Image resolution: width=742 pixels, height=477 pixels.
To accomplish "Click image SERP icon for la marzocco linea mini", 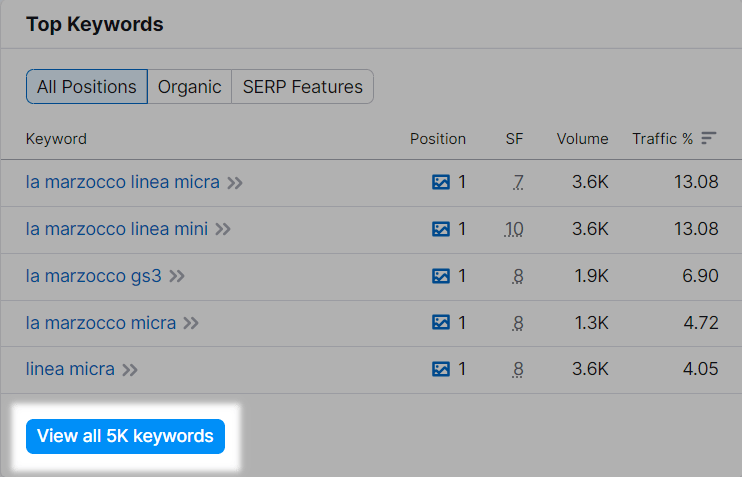I will pos(440,229).
